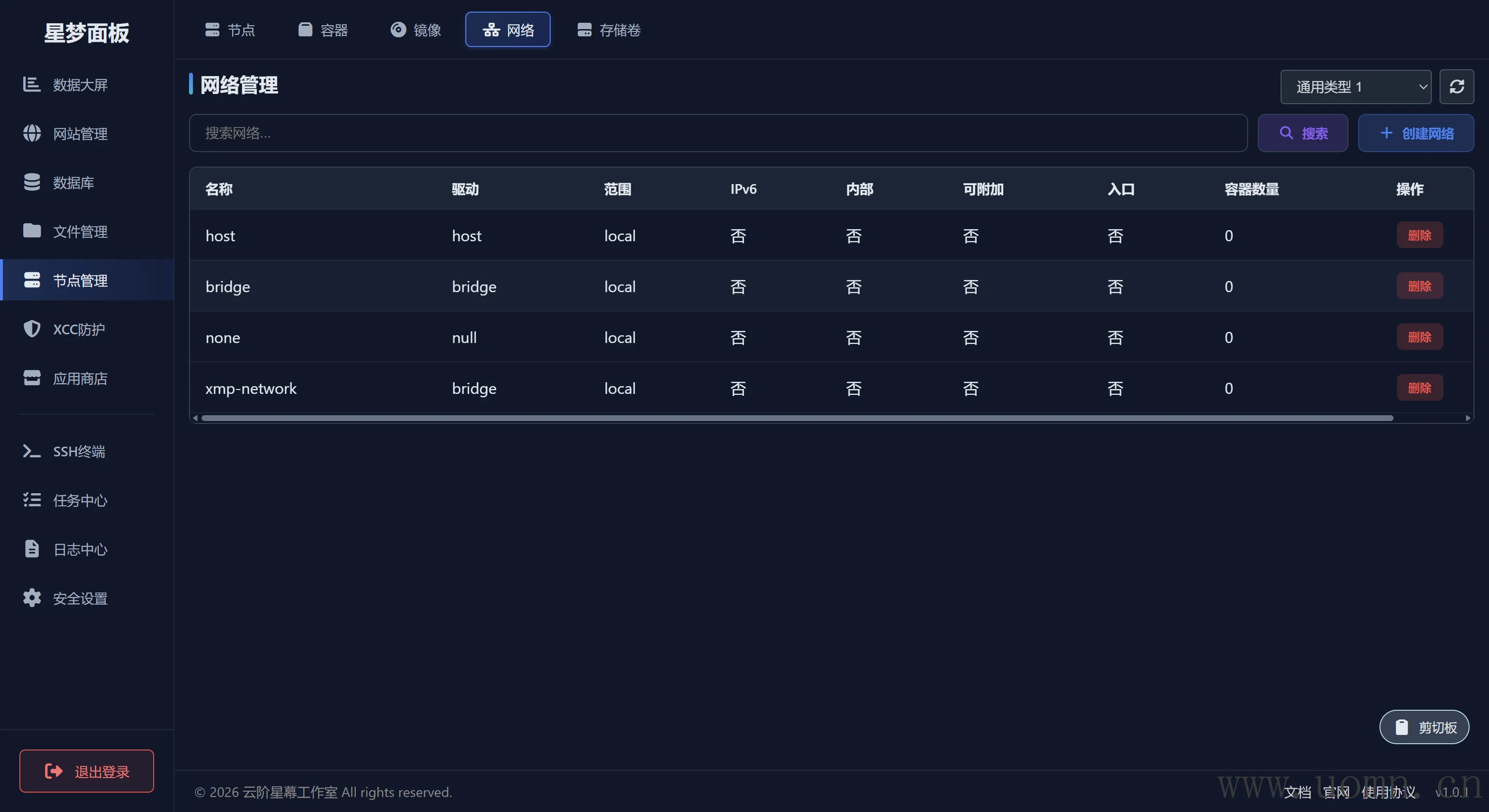Open the 数据大屏 dashboard icon in the sidebar
The height and width of the screenshot is (812, 1489).
click(x=32, y=84)
